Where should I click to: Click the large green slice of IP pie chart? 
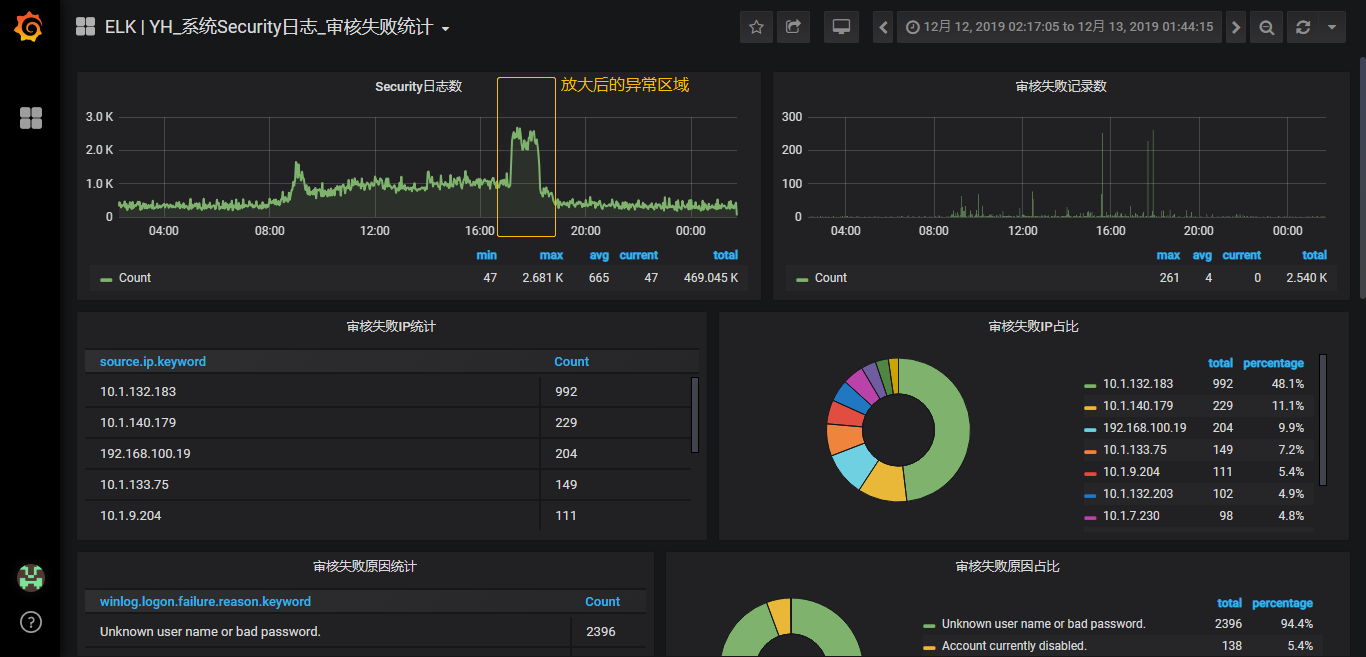pyautogui.click(x=950, y=430)
